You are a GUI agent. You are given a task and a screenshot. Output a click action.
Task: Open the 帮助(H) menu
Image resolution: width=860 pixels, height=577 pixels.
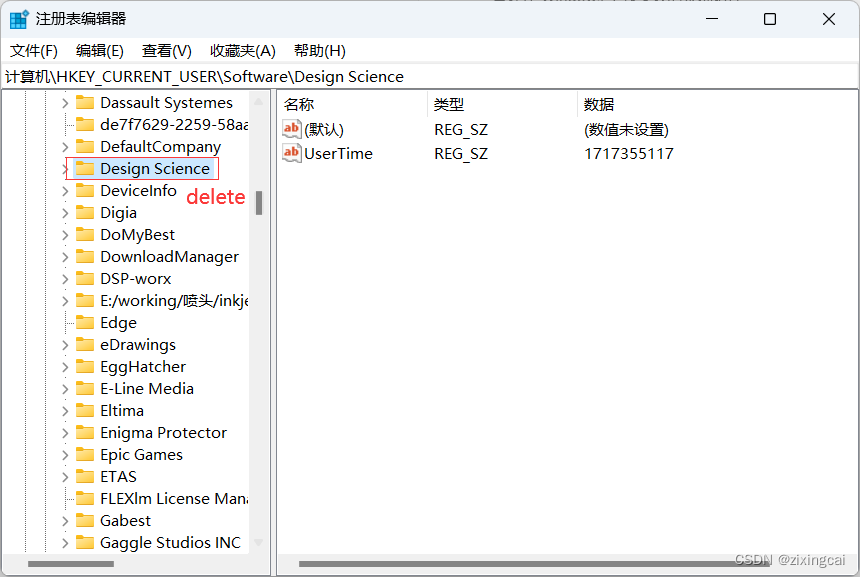(320, 51)
